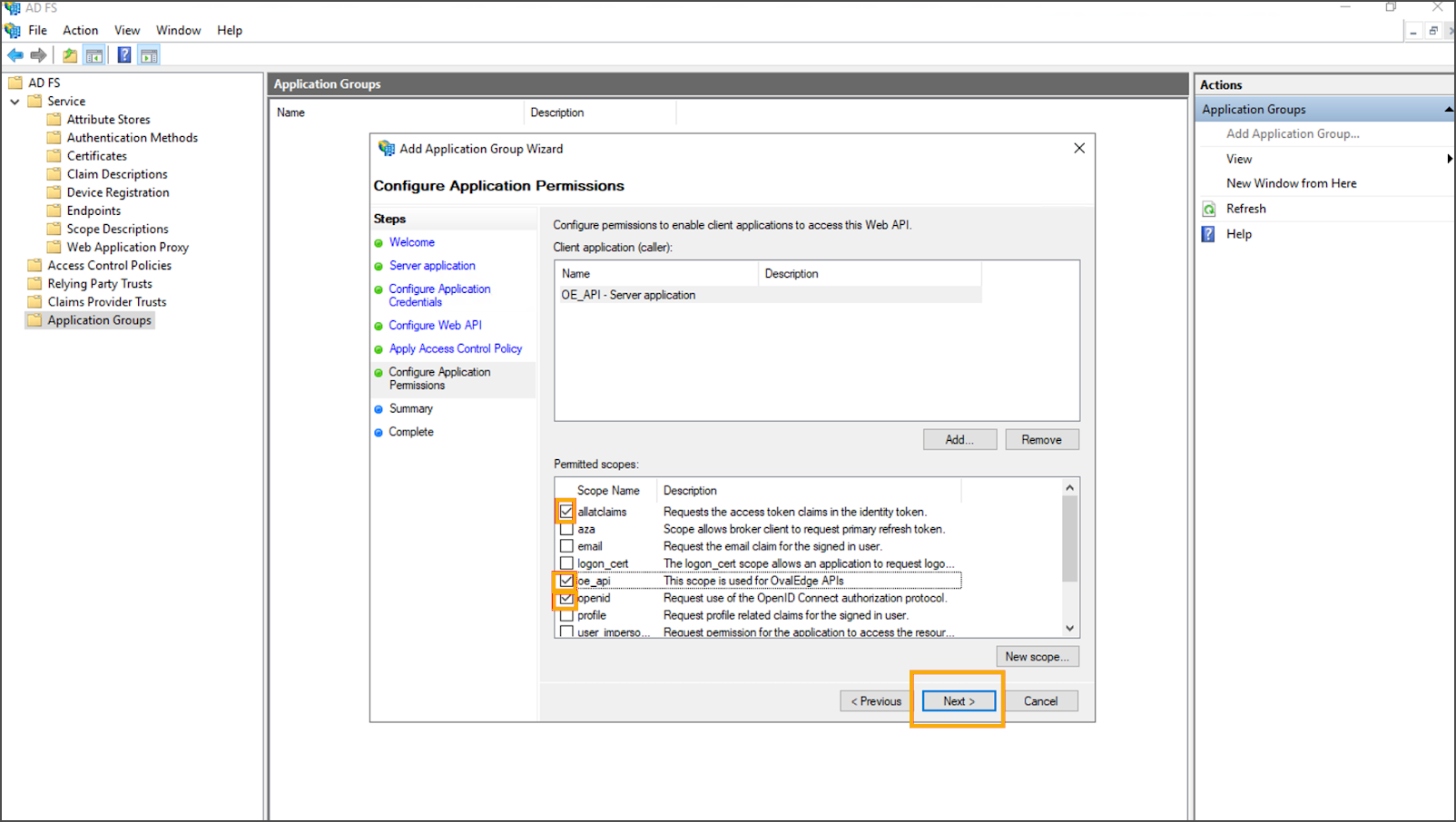Select the OE_API Server application row
The width and height of the screenshot is (1456, 822).
(x=628, y=295)
